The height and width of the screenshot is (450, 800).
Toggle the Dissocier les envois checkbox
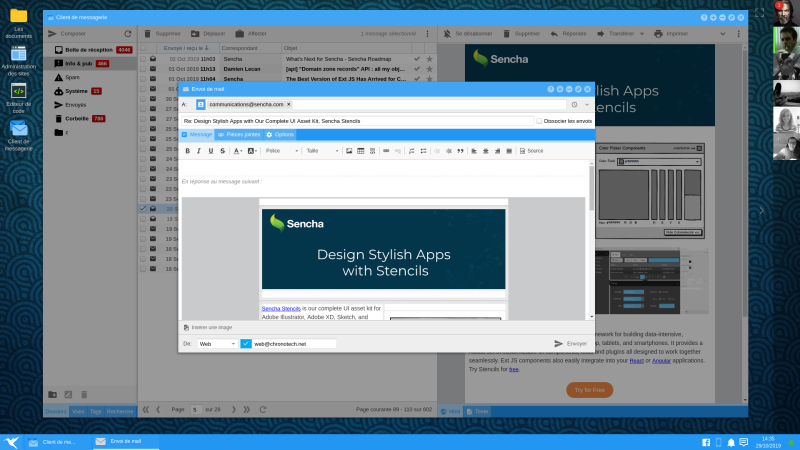[x=539, y=121]
